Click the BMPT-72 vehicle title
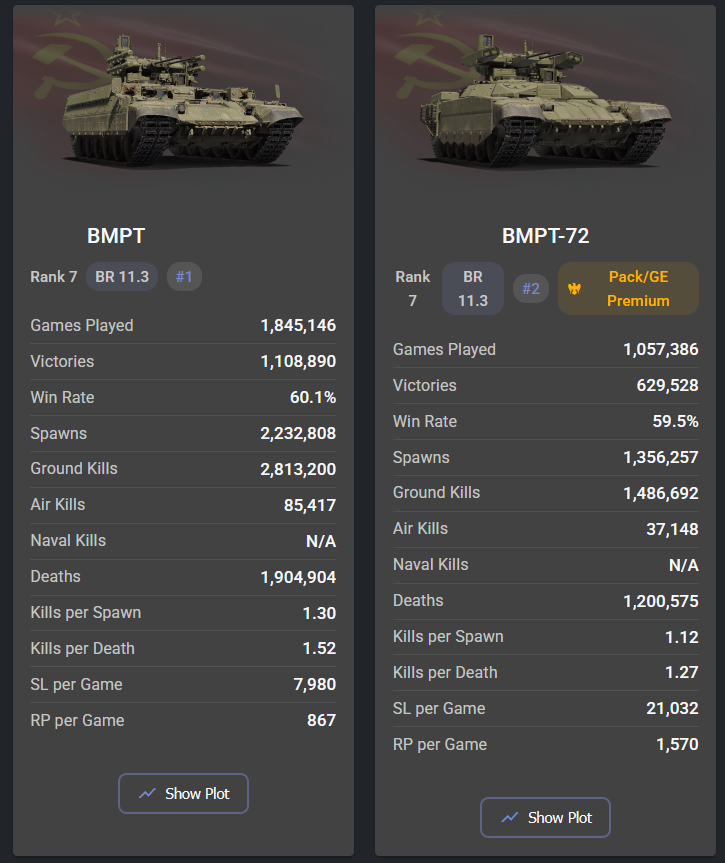This screenshot has height=863, width=725. 545,236
